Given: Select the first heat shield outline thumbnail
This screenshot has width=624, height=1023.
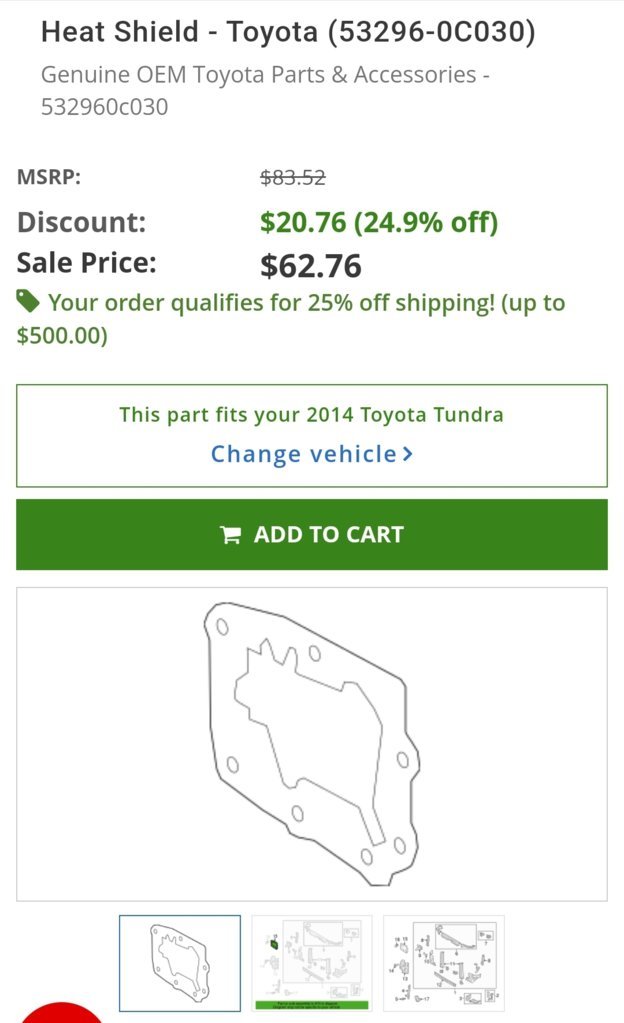Looking at the screenshot, I should (179, 963).
